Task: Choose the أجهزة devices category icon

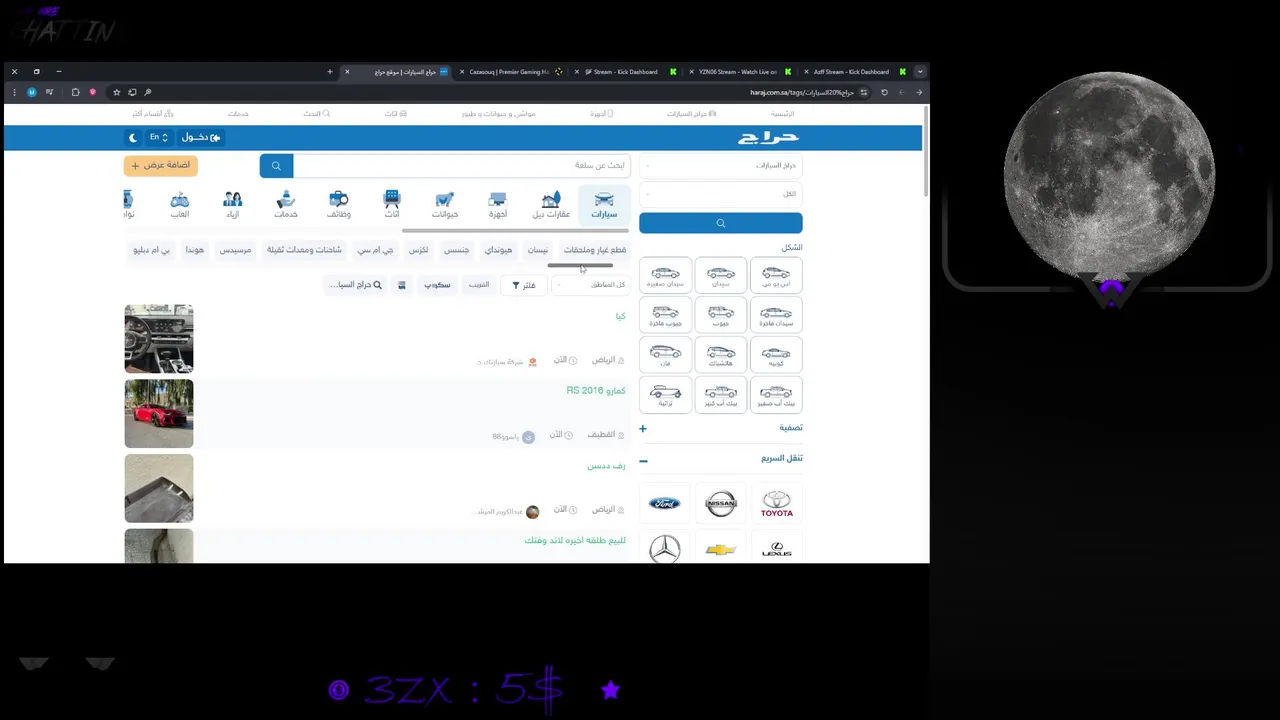Action: [497, 204]
